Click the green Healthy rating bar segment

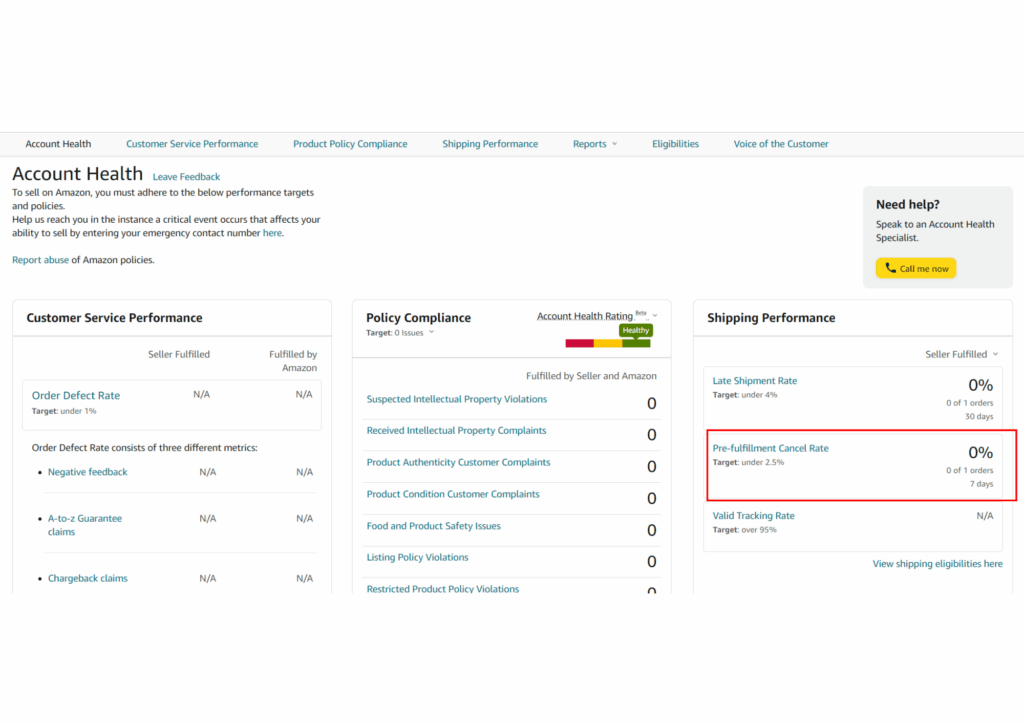pos(636,343)
